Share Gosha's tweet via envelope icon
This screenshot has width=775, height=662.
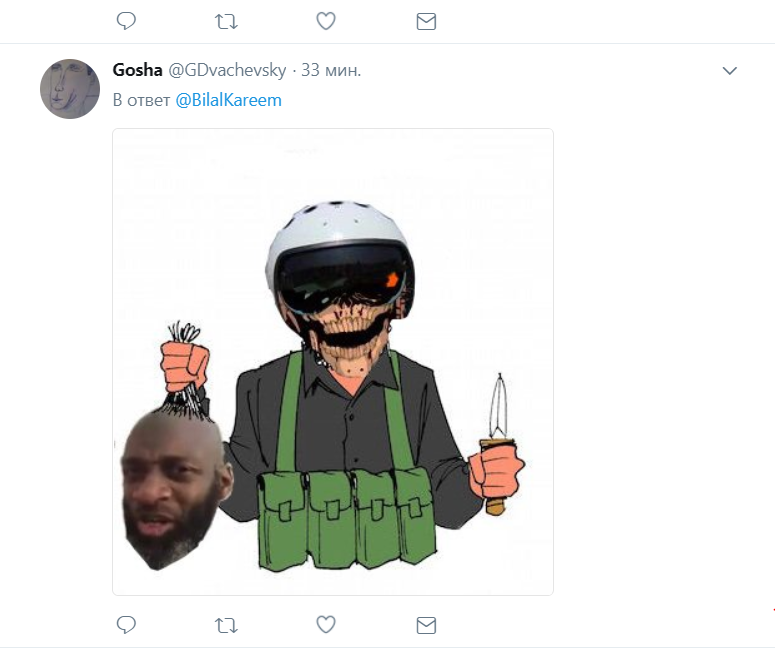[426, 625]
